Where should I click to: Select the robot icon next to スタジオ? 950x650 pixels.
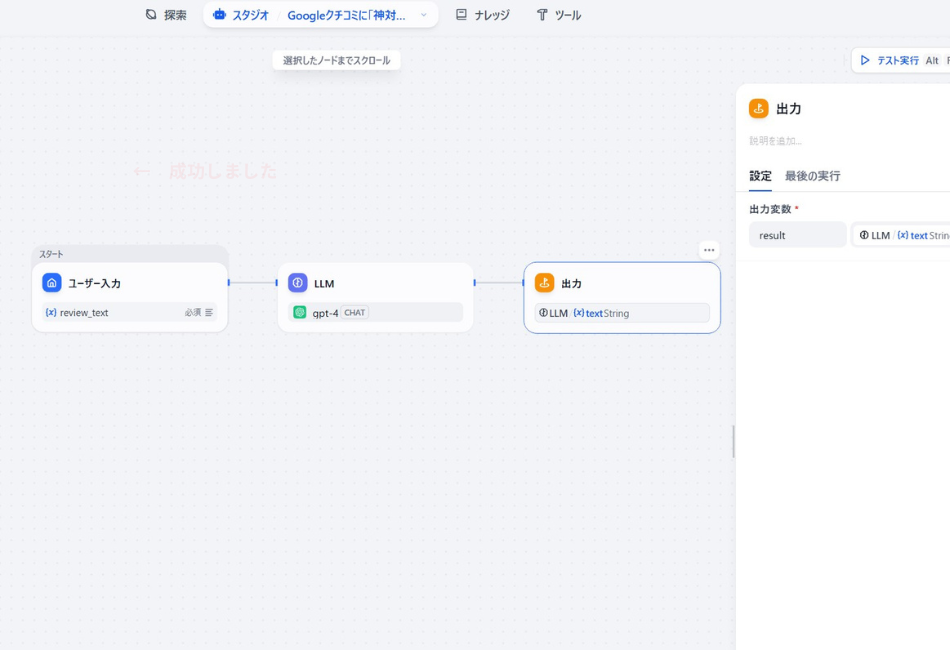tap(220, 14)
